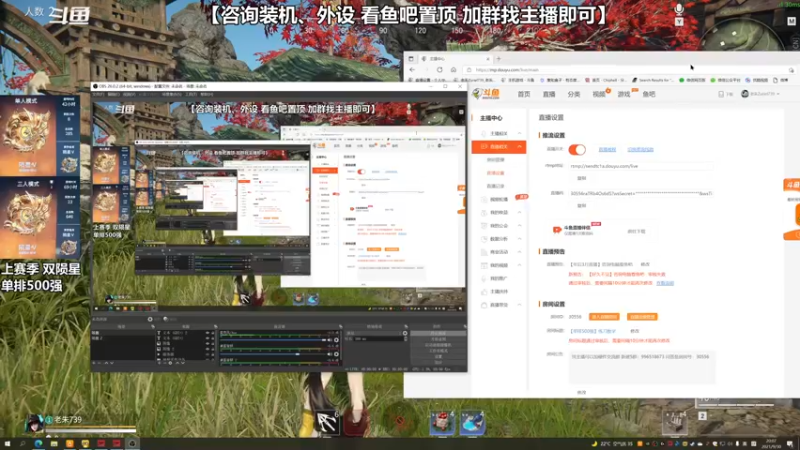Open File Explorer from the taskbar
Viewport: 800px width, 450px height.
click(54, 444)
